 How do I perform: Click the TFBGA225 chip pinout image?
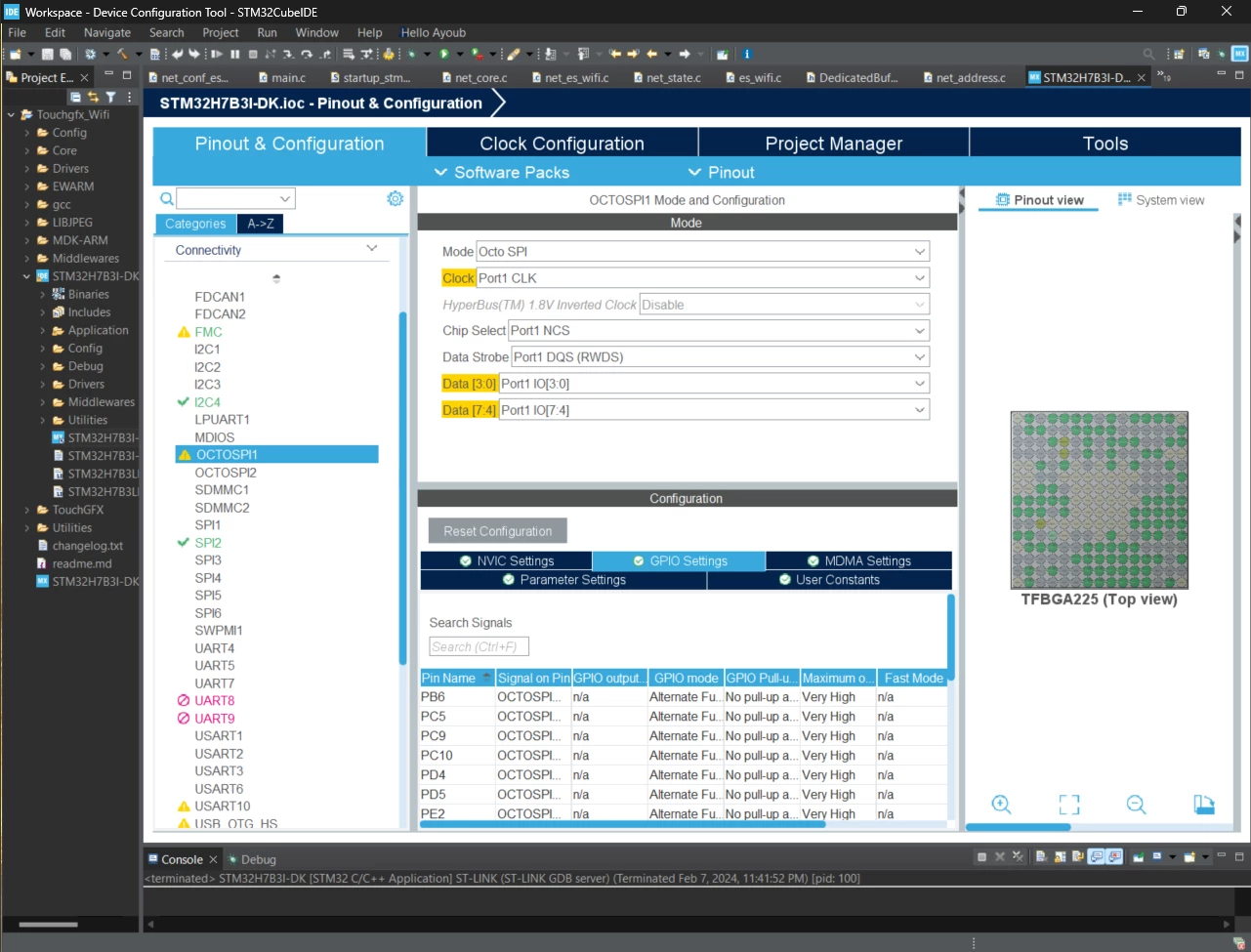click(1099, 500)
